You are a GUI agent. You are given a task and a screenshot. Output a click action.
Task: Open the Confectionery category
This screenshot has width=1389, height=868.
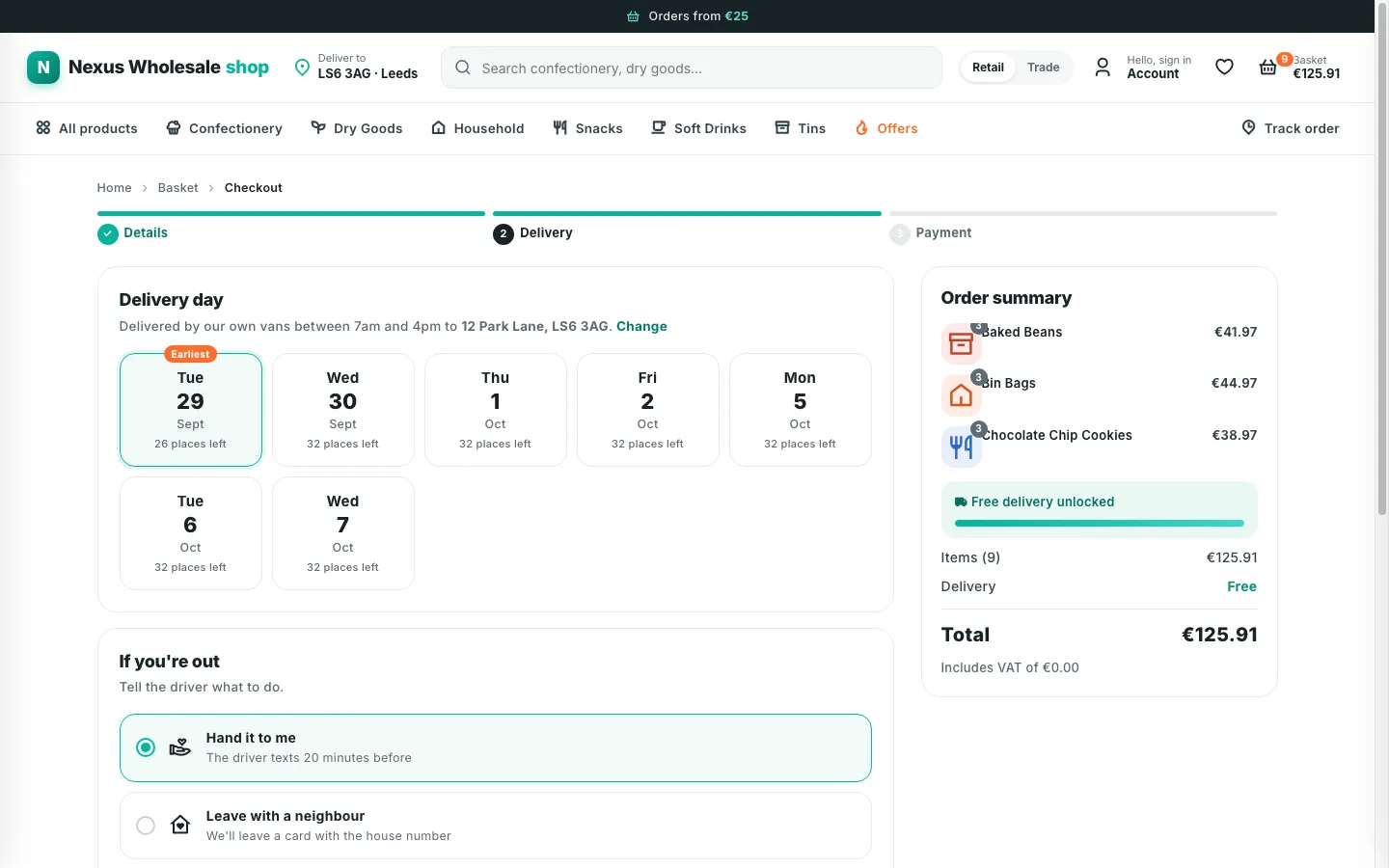coord(224,128)
